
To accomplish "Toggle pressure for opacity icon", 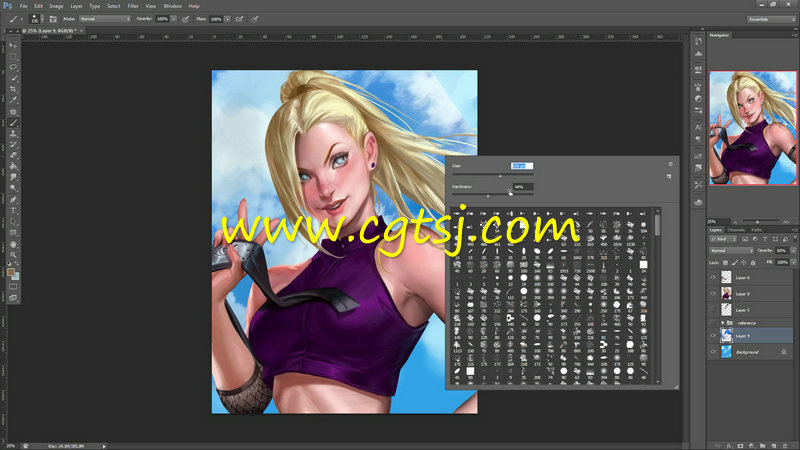I will click(186, 19).
